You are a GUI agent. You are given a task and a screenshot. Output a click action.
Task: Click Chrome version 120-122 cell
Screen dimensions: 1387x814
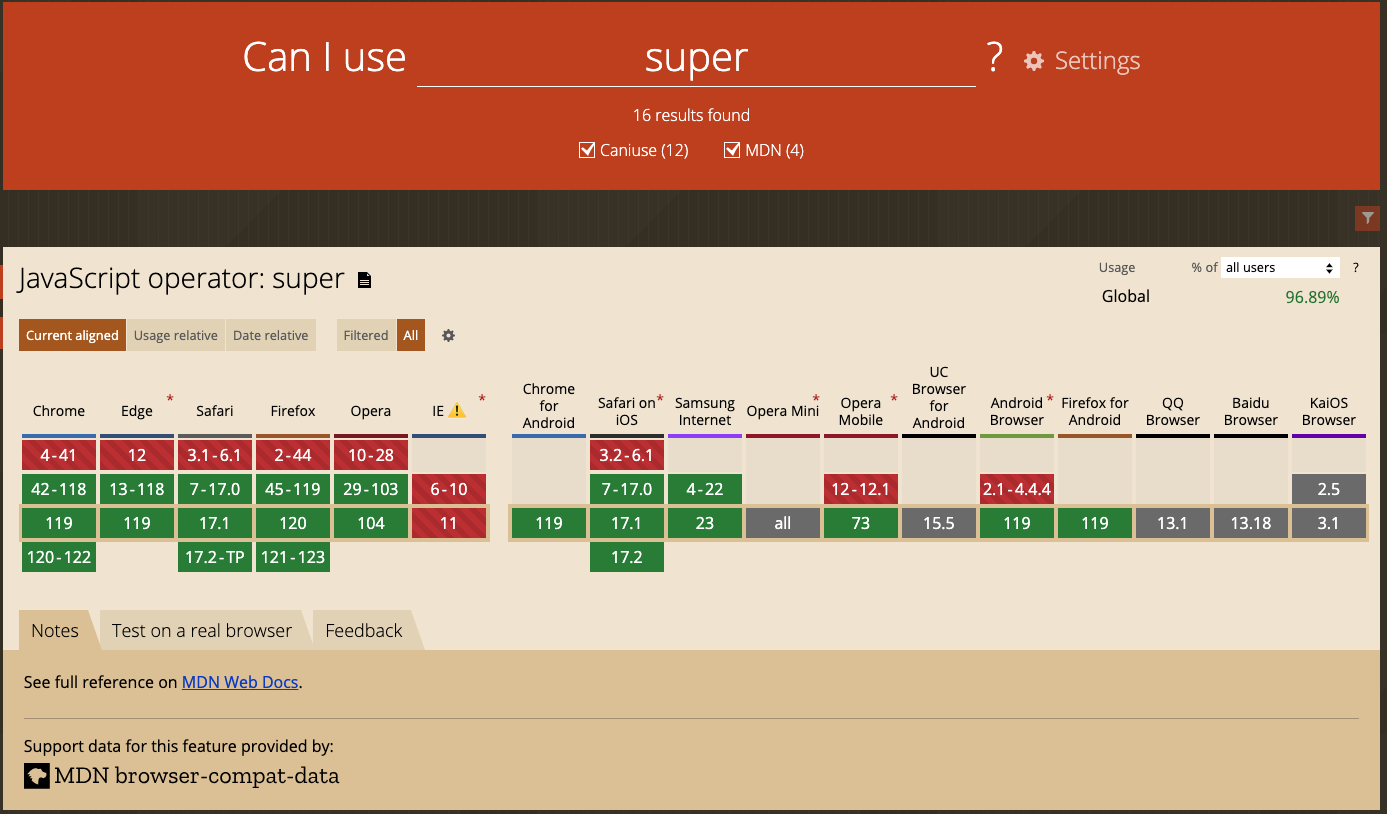tap(59, 557)
